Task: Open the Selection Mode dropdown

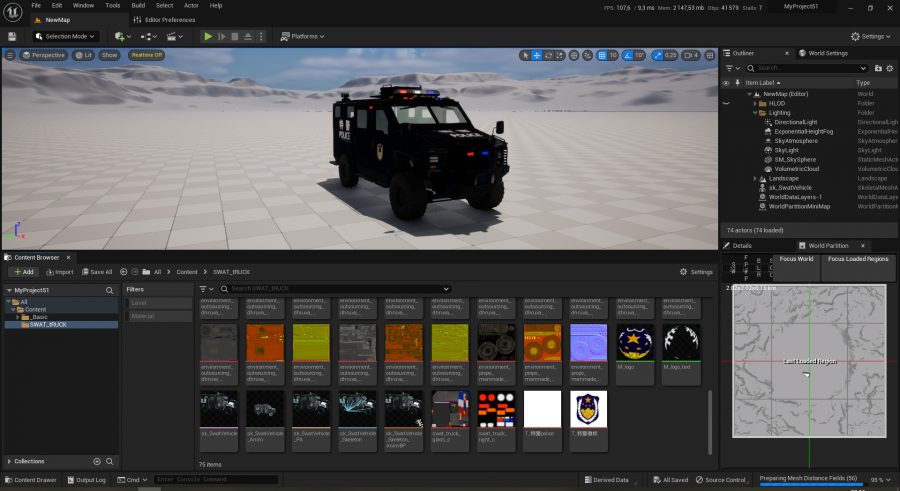Action: 64,36
